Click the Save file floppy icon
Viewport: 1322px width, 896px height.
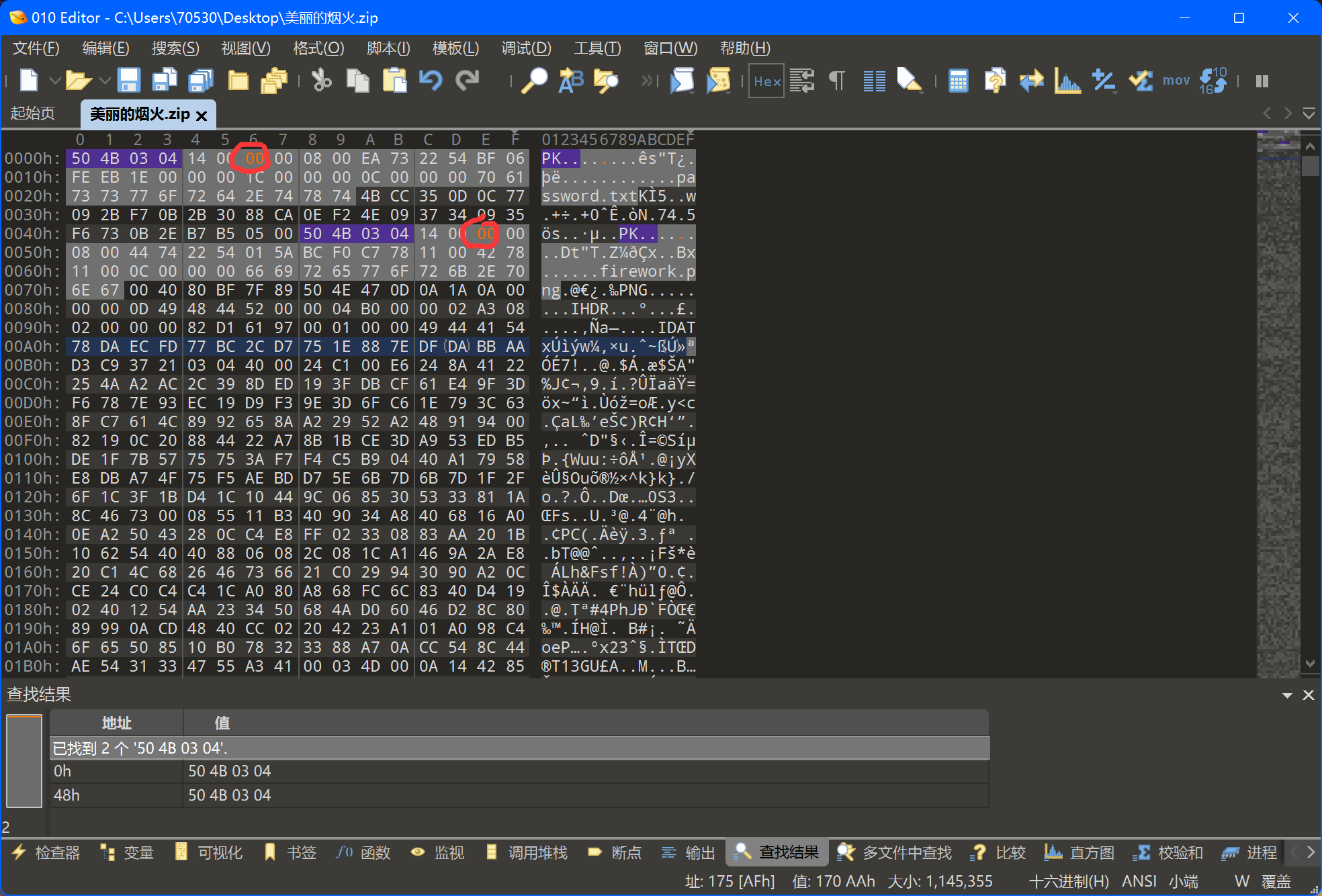pyautogui.click(x=128, y=81)
